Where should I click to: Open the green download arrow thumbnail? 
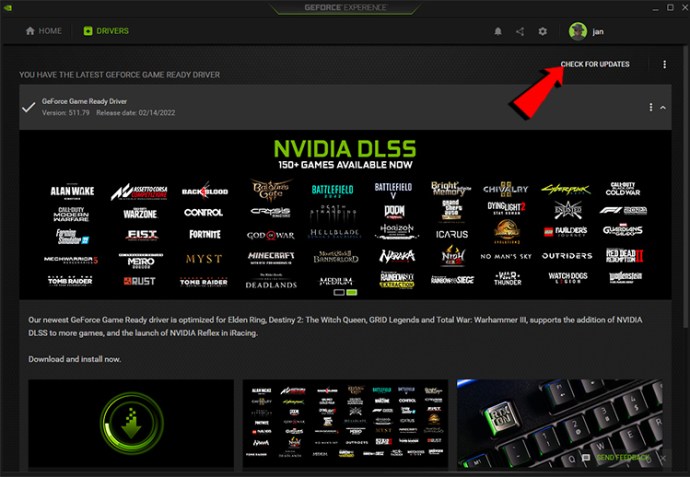[131, 423]
